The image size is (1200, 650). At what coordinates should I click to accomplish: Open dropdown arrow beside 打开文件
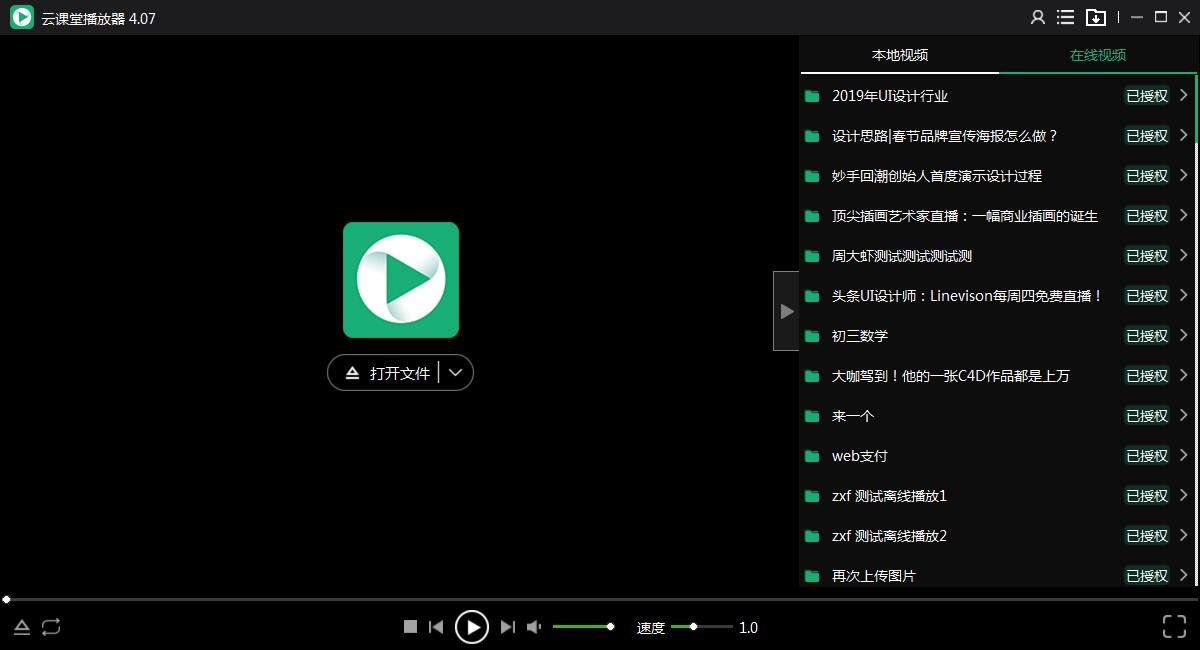456,373
